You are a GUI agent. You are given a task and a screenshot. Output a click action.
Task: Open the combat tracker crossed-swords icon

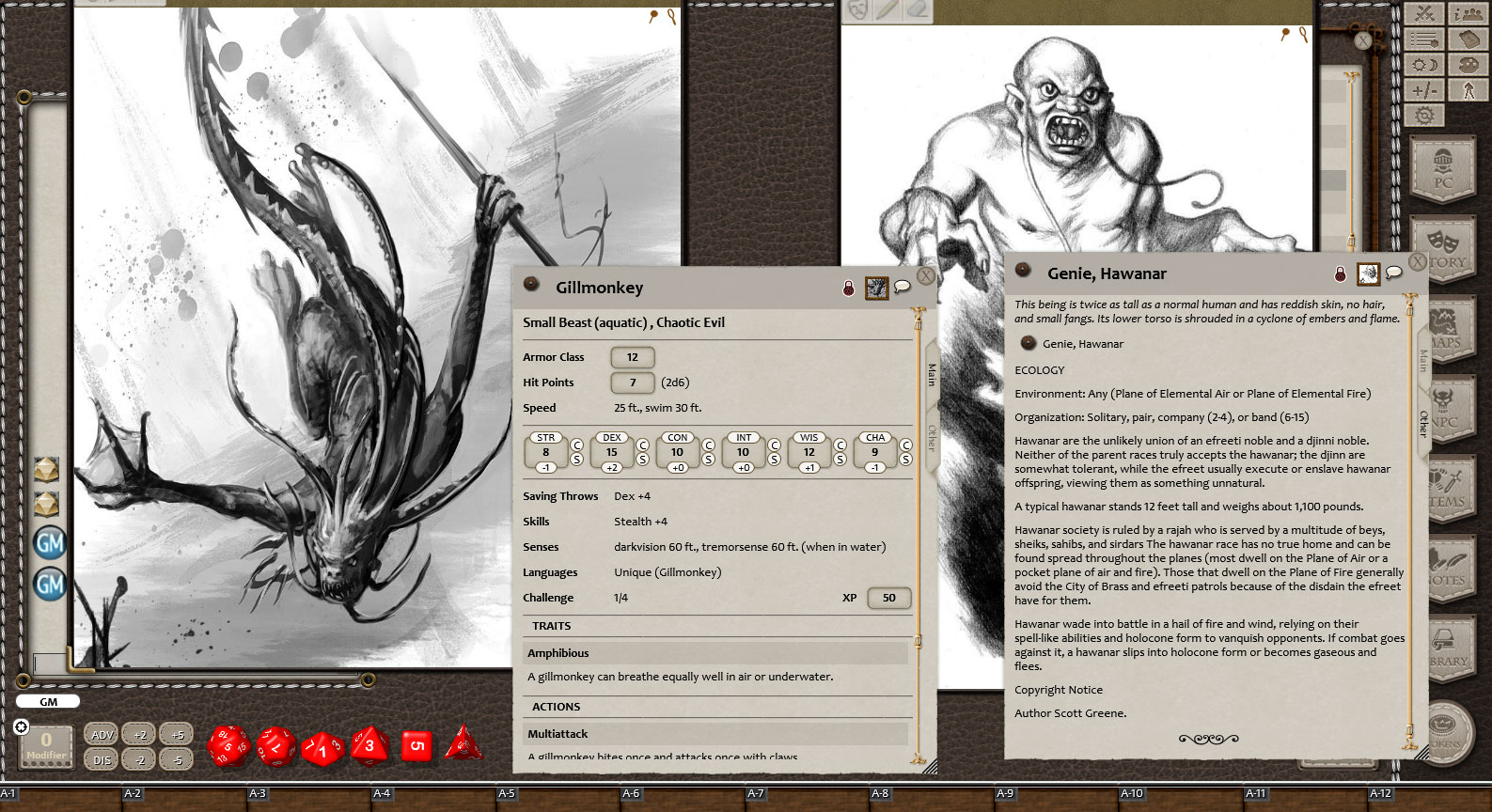(x=1425, y=13)
